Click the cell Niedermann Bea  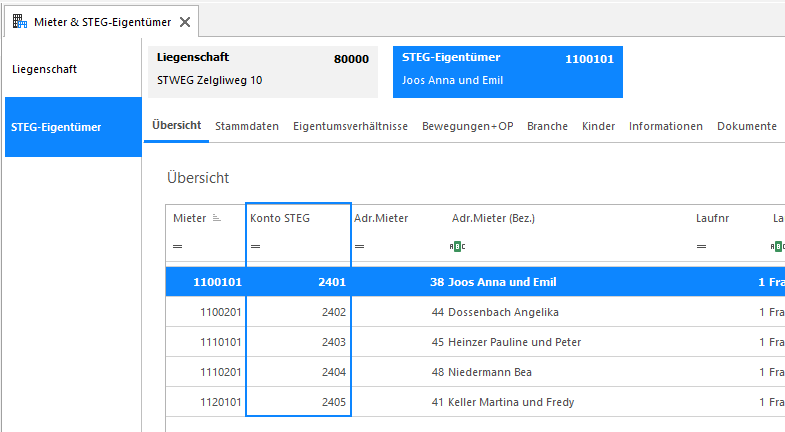(x=490, y=372)
